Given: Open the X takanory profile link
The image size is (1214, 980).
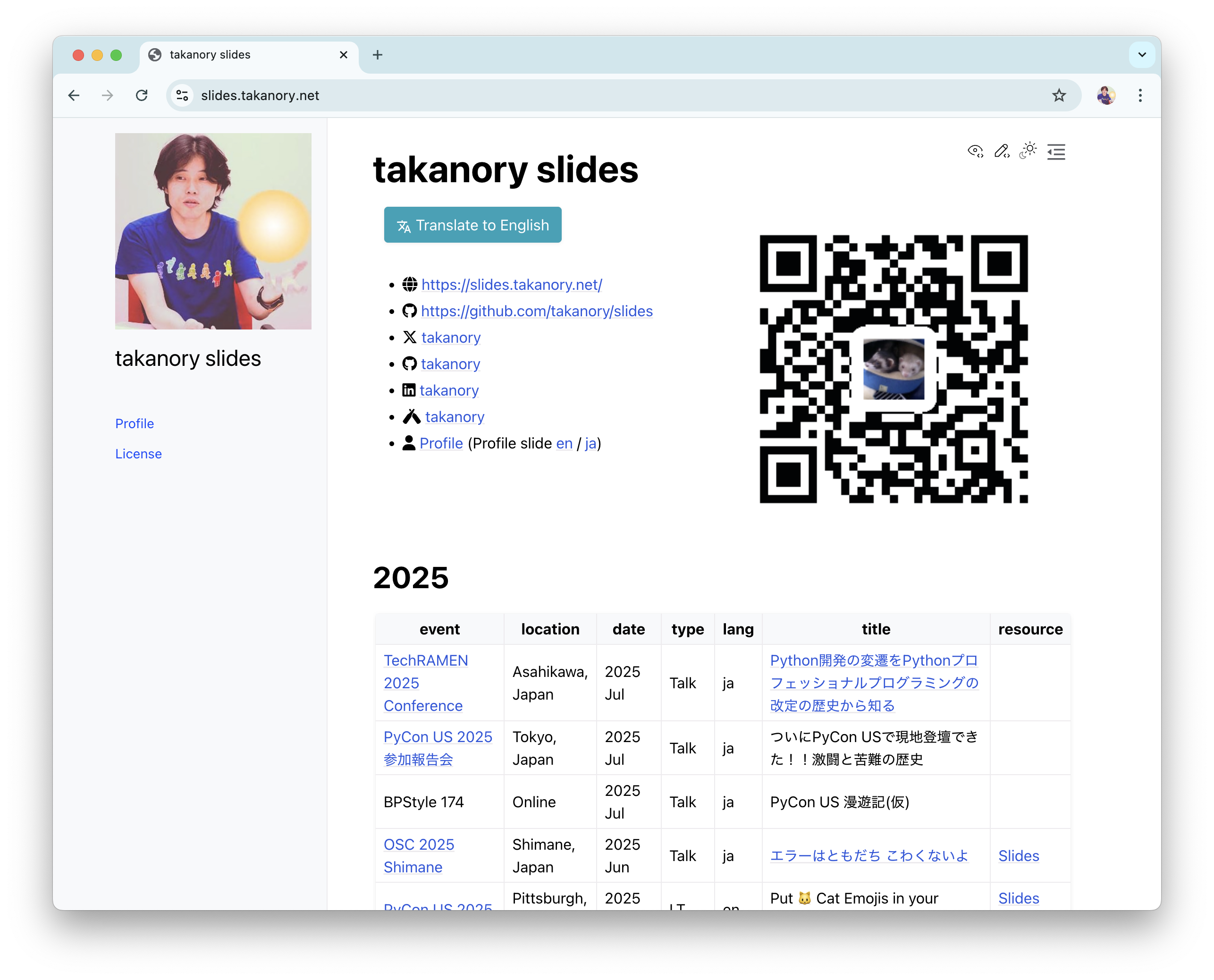Looking at the screenshot, I should (x=450, y=338).
